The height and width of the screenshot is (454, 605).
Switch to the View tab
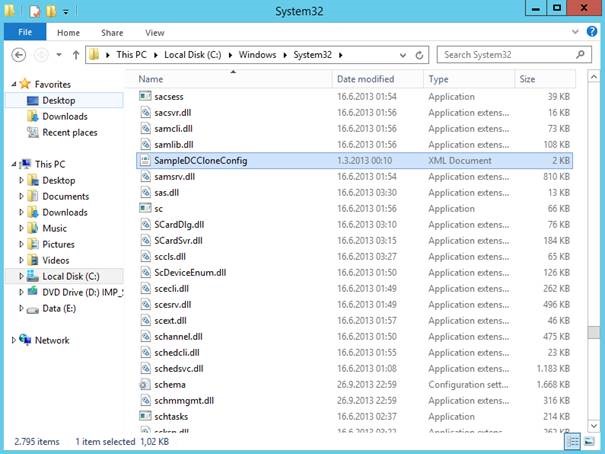pyautogui.click(x=155, y=33)
